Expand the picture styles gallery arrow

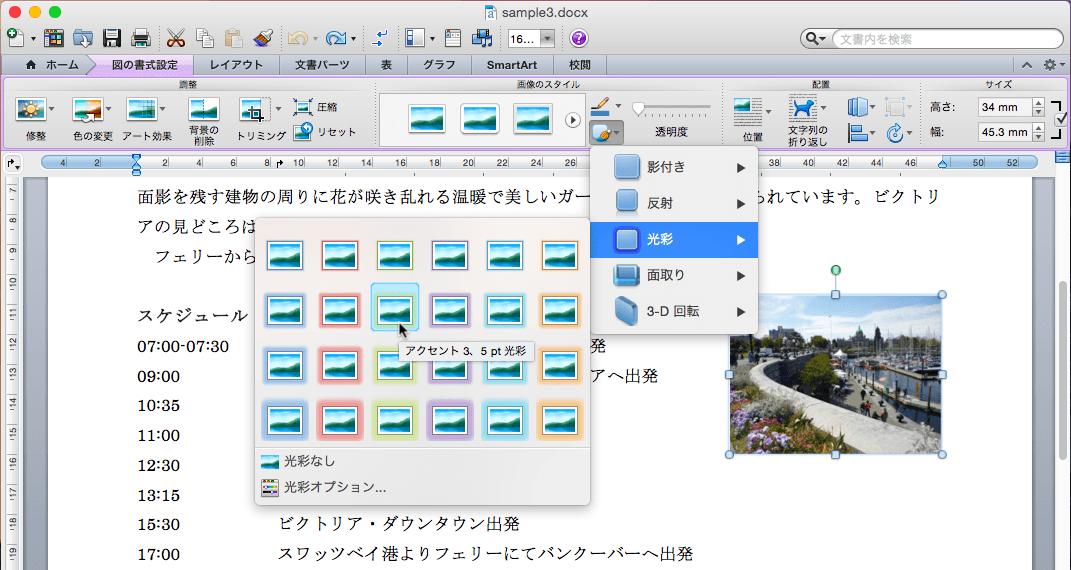pyautogui.click(x=573, y=120)
